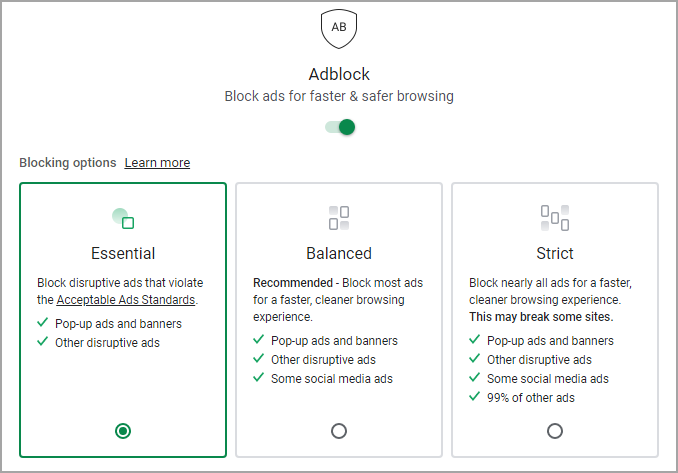Viewport: 678px width, 473px height.
Task: Turn off the Adblock toggle switch
Action: point(340,127)
